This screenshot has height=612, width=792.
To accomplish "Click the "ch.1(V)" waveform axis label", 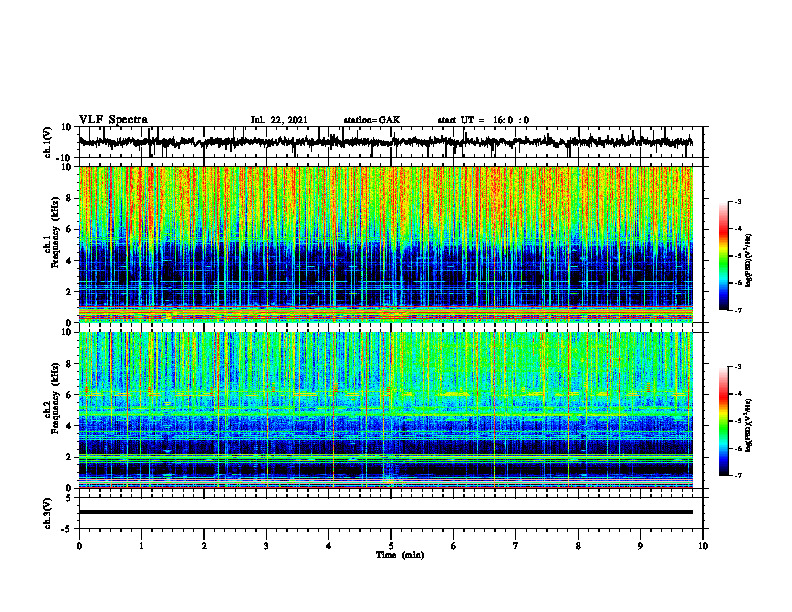I will coord(47,142).
